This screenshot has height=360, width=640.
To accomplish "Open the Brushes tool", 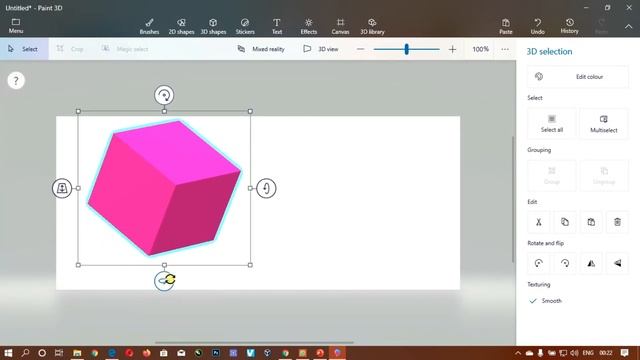I will [149, 26].
